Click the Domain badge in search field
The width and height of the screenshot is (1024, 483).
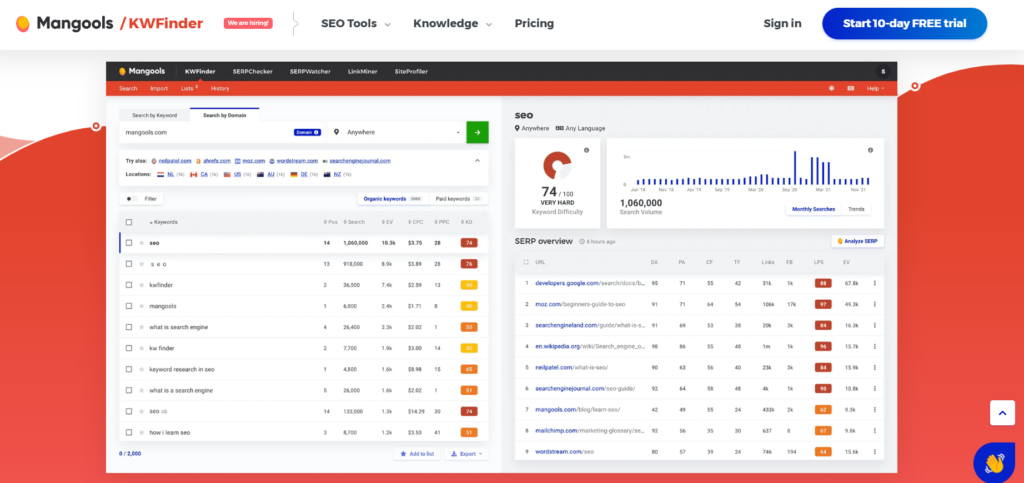(x=307, y=132)
